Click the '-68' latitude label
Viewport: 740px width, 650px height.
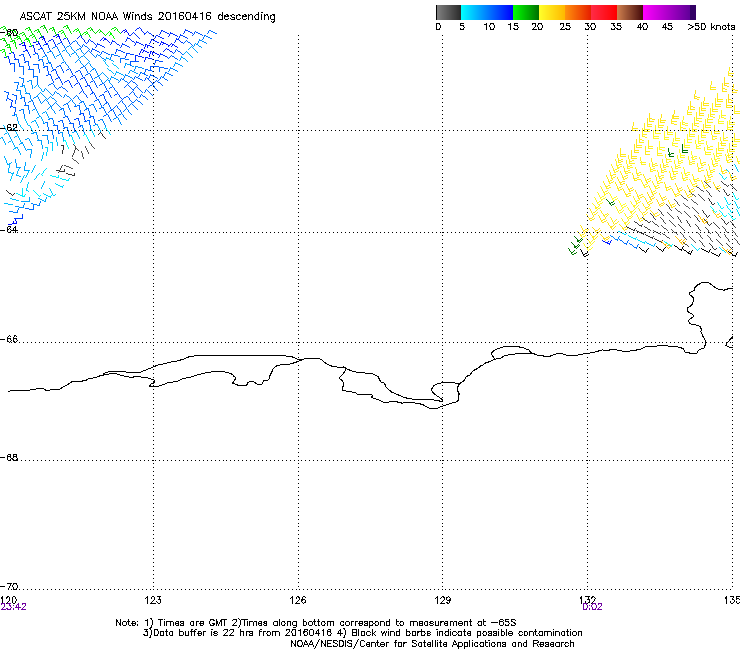[x=9, y=457]
